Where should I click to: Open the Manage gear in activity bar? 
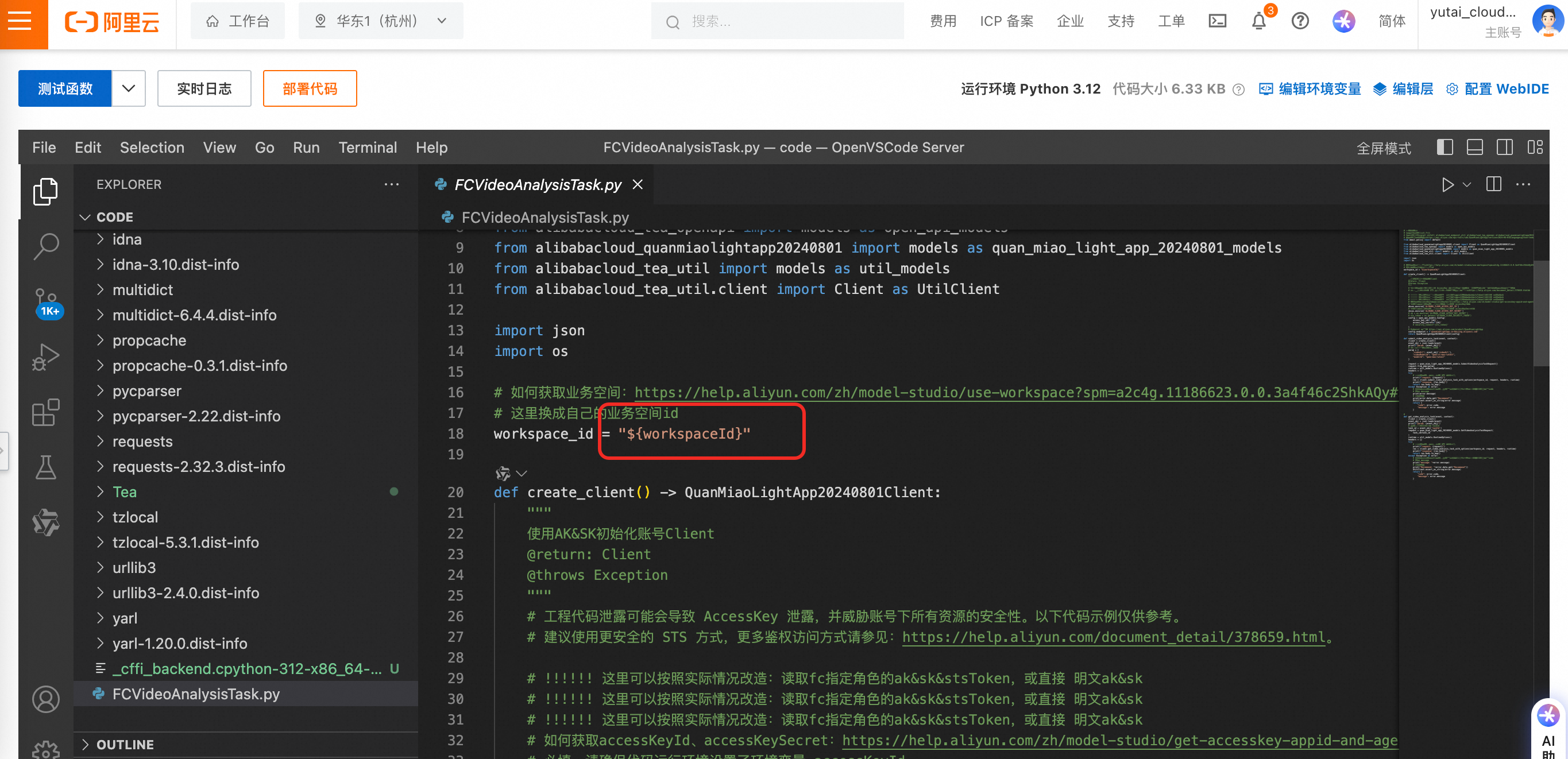tap(45, 750)
